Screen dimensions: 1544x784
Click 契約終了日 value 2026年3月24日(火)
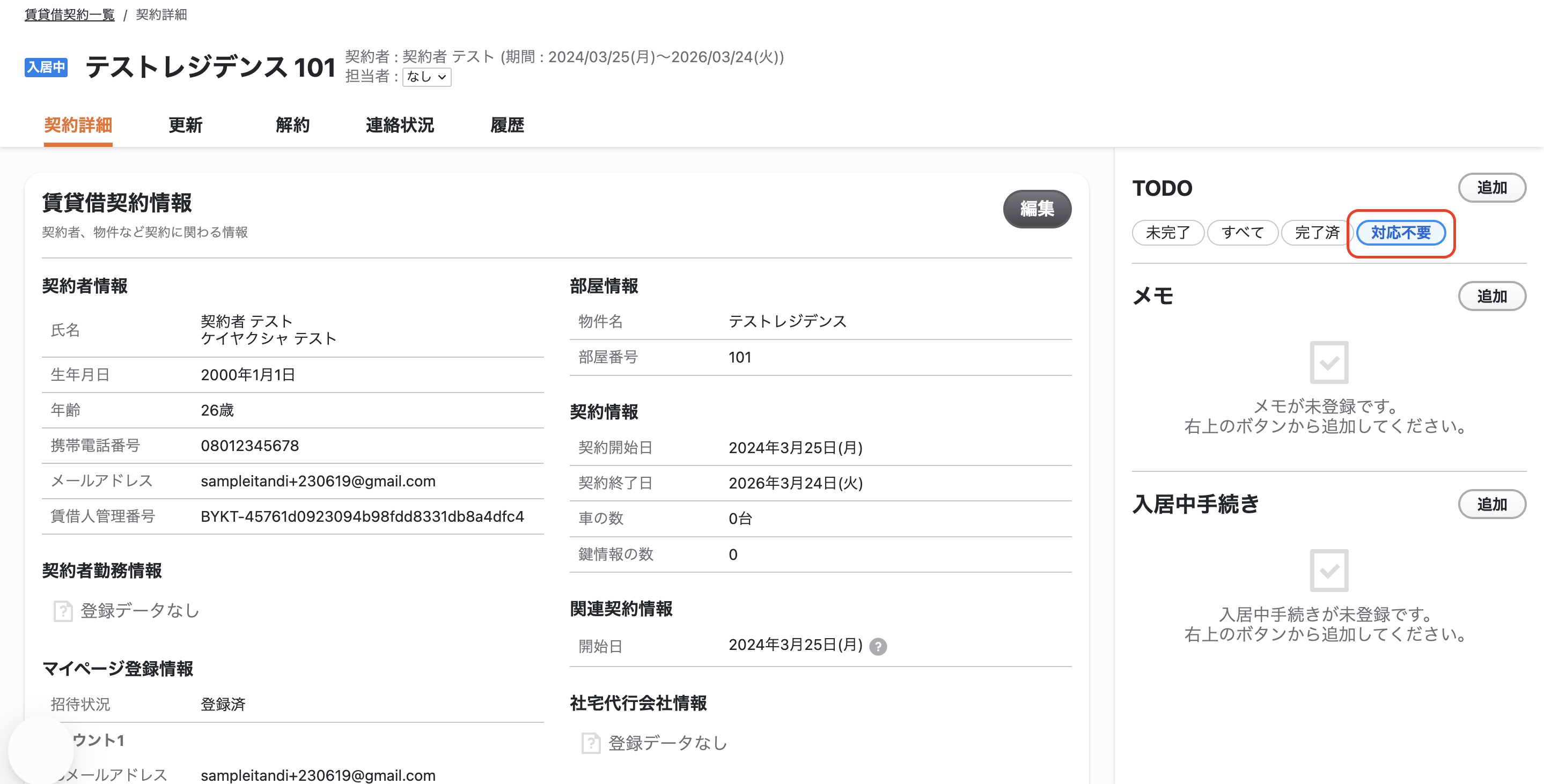[796, 483]
